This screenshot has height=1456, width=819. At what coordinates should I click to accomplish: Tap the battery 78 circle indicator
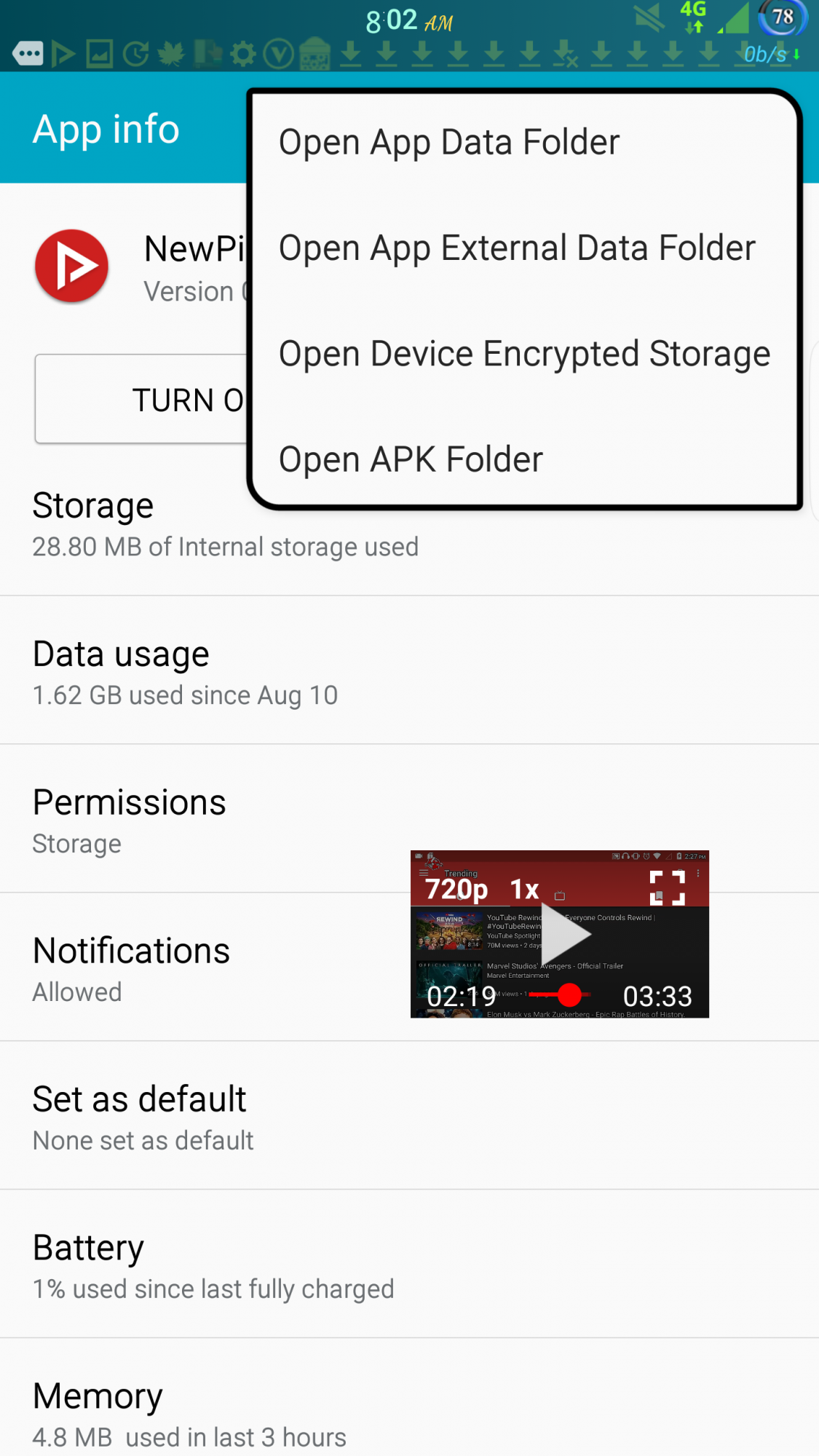782,17
